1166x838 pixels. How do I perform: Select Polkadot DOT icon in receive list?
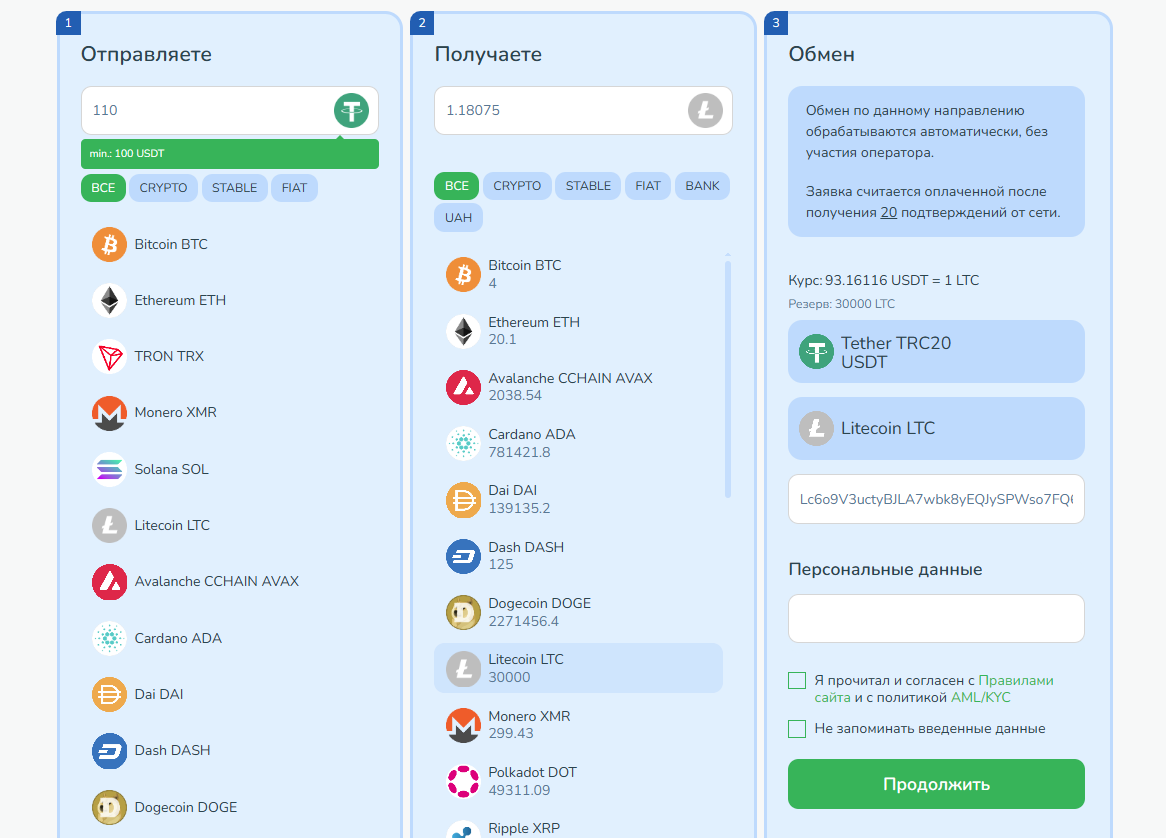point(463,781)
